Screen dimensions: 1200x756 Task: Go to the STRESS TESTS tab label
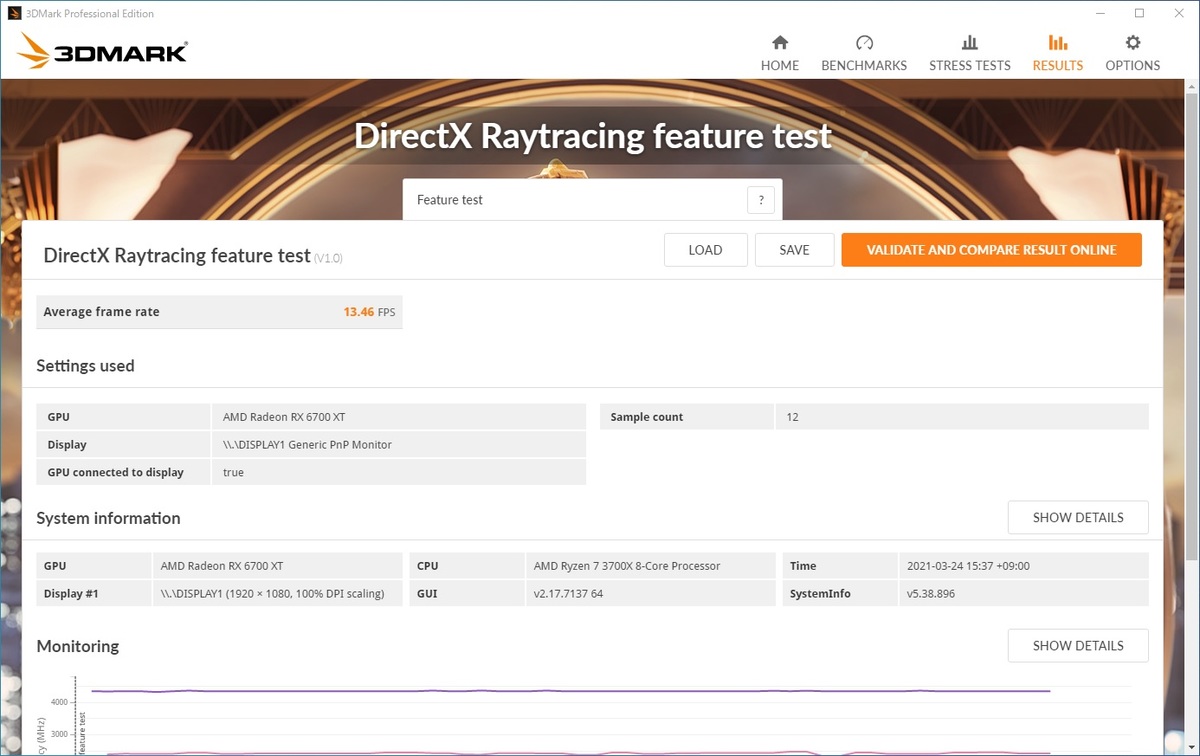click(x=970, y=66)
